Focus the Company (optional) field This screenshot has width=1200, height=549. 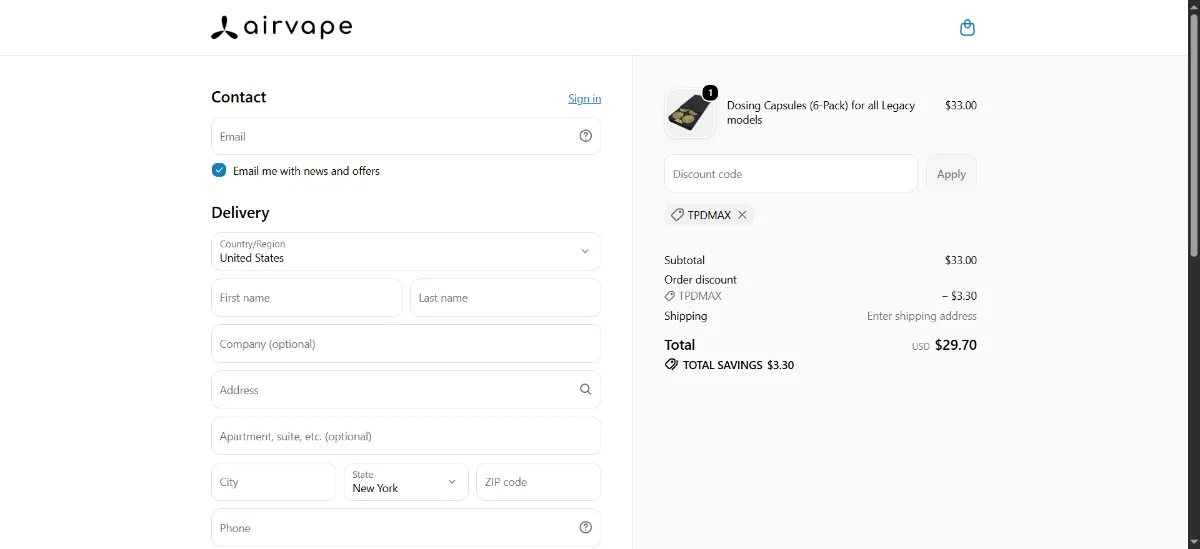[406, 344]
